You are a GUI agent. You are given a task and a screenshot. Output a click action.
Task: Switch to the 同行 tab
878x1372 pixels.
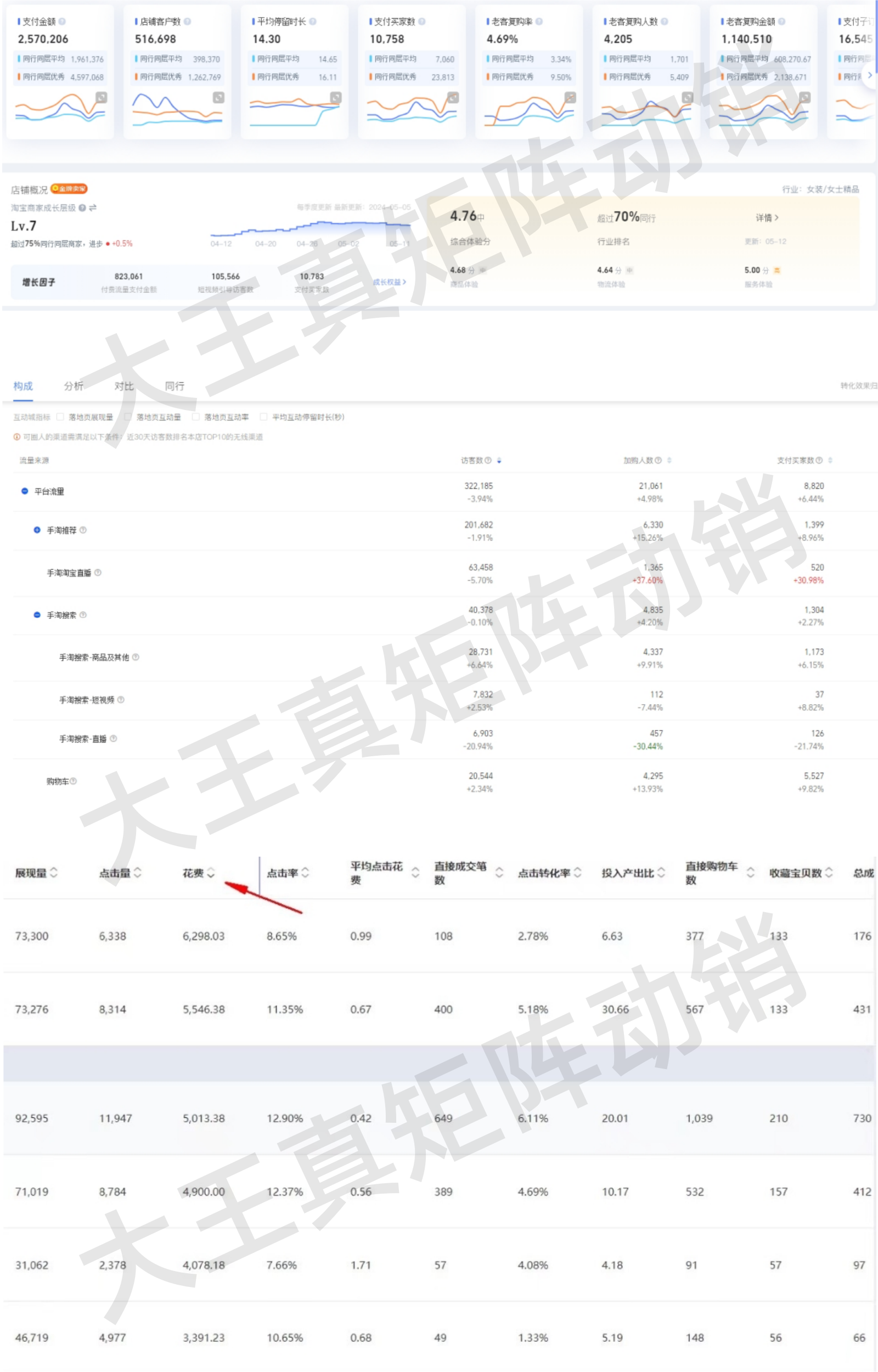[x=175, y=386]
